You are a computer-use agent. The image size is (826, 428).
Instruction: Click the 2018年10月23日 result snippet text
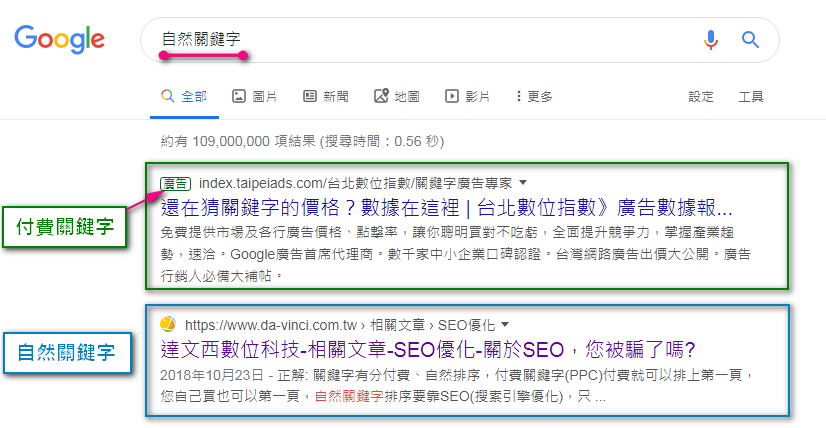(x=455, y=386)
